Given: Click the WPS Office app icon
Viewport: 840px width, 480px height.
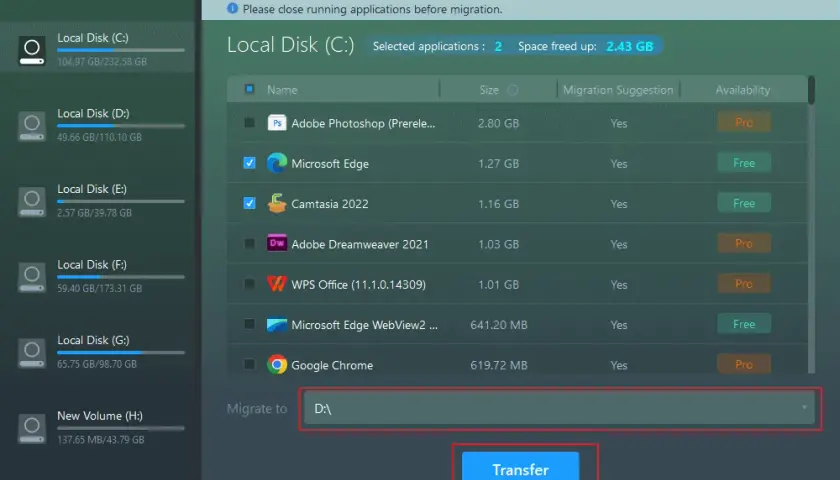Looking at the screenshot, I should point(277,283).
